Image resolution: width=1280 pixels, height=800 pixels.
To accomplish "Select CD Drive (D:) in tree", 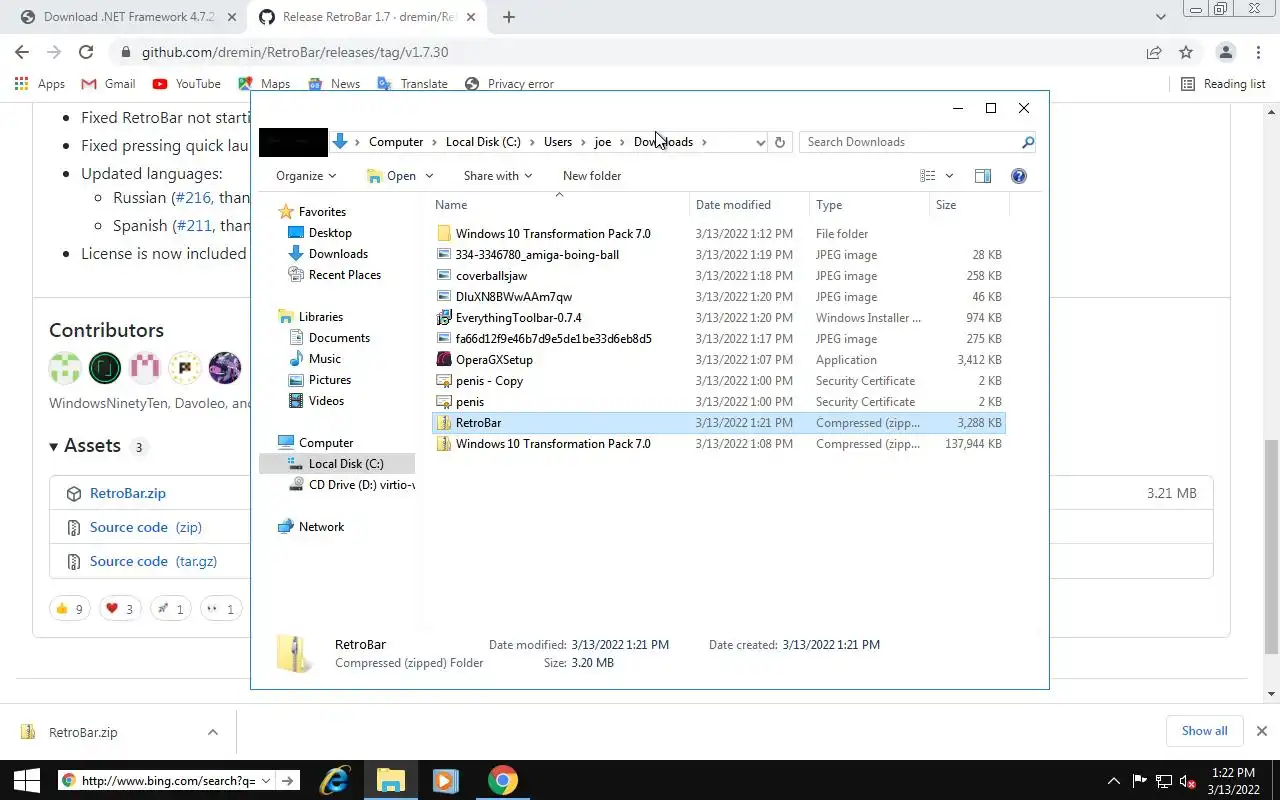I will click(x=351, y=485).
